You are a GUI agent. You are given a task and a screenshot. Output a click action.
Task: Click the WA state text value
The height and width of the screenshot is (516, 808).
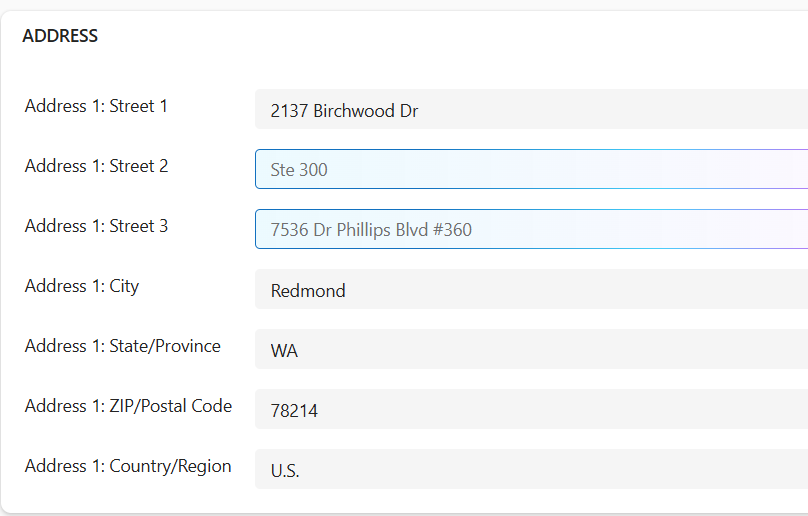point(284,351)
